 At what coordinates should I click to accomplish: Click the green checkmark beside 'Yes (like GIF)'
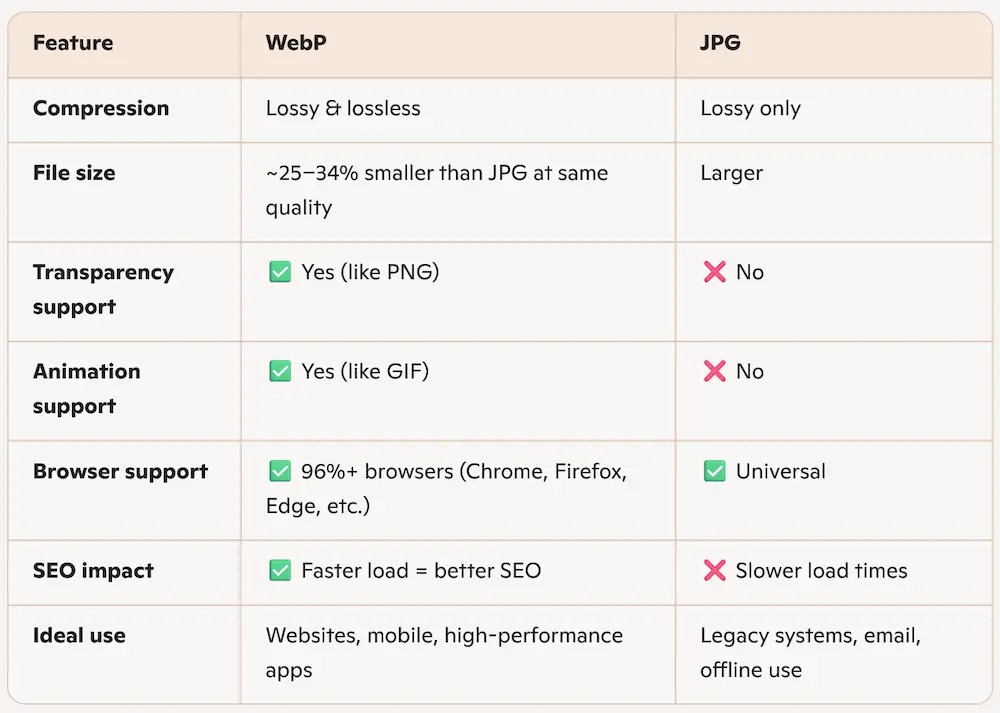click(x=280, y=371)
